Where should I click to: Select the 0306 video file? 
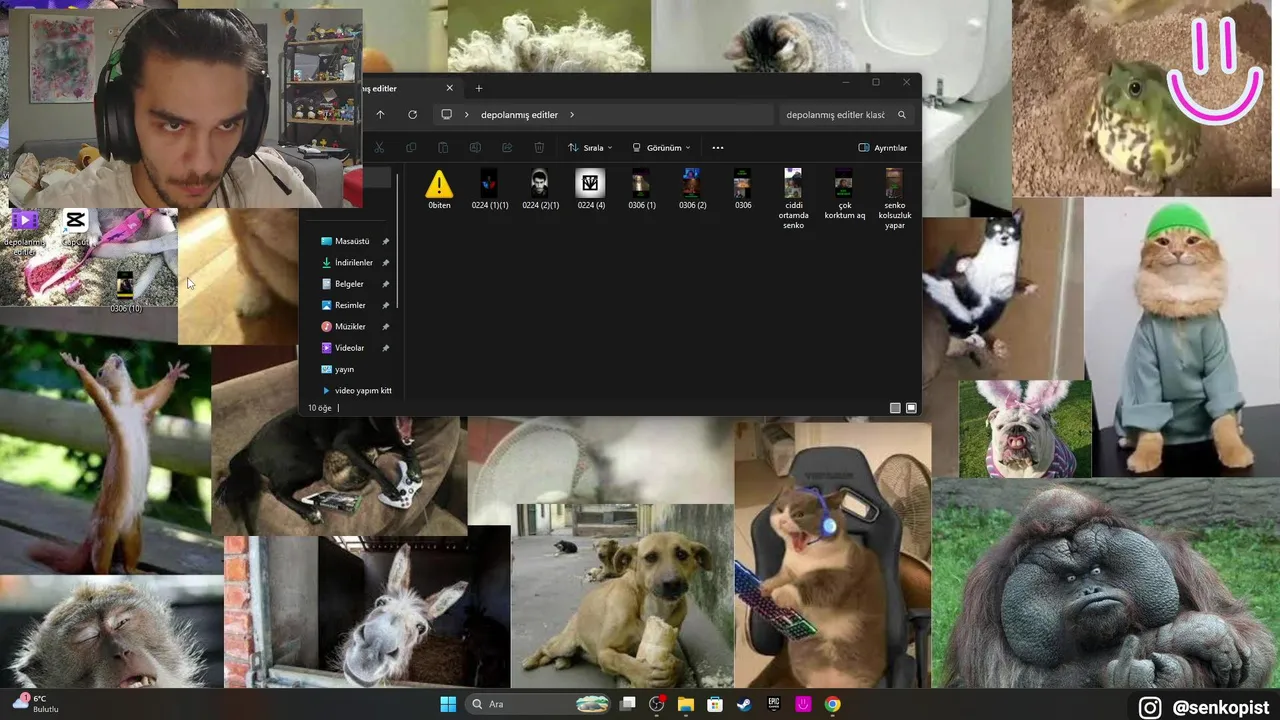[x=743, y=190]
